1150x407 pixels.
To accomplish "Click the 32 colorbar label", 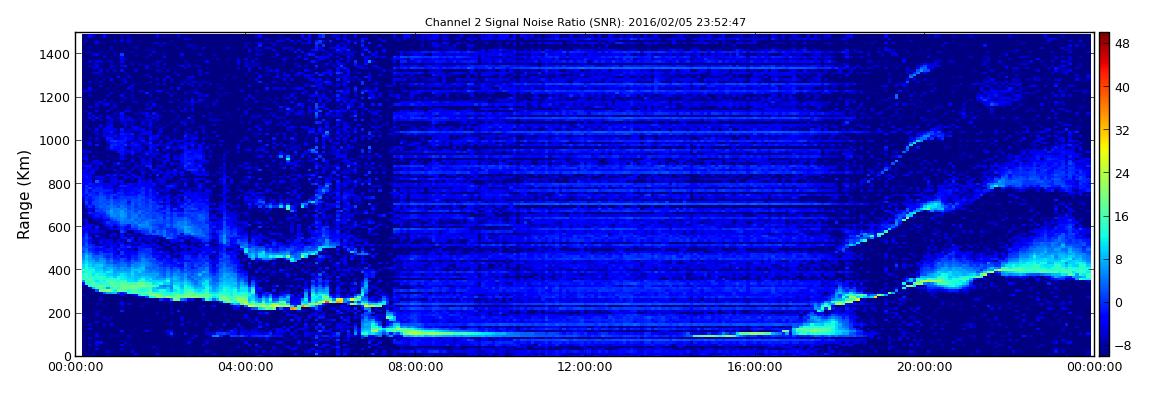I will (1121, 131).
